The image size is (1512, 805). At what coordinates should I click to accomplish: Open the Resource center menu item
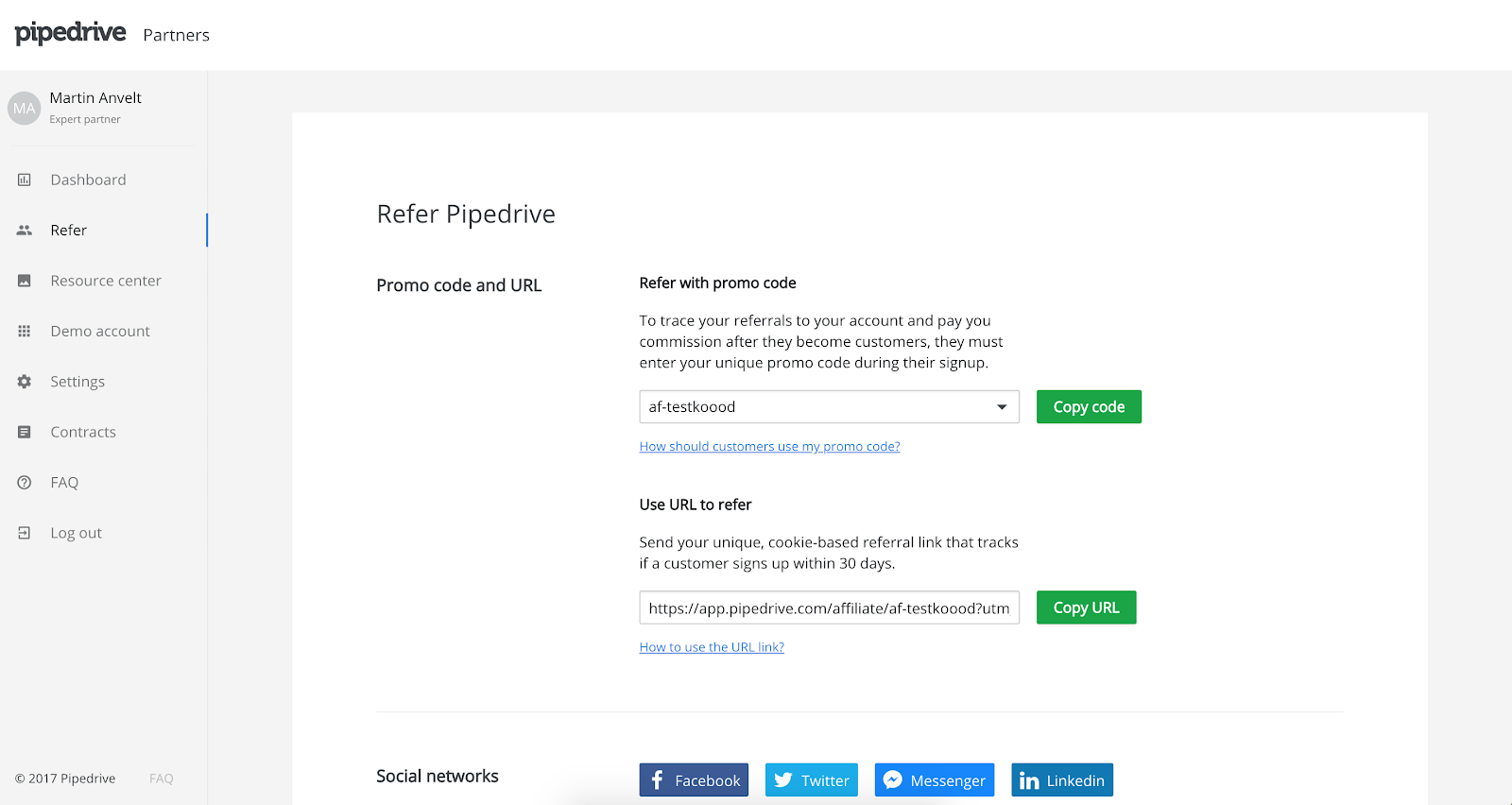pos(106,281)
